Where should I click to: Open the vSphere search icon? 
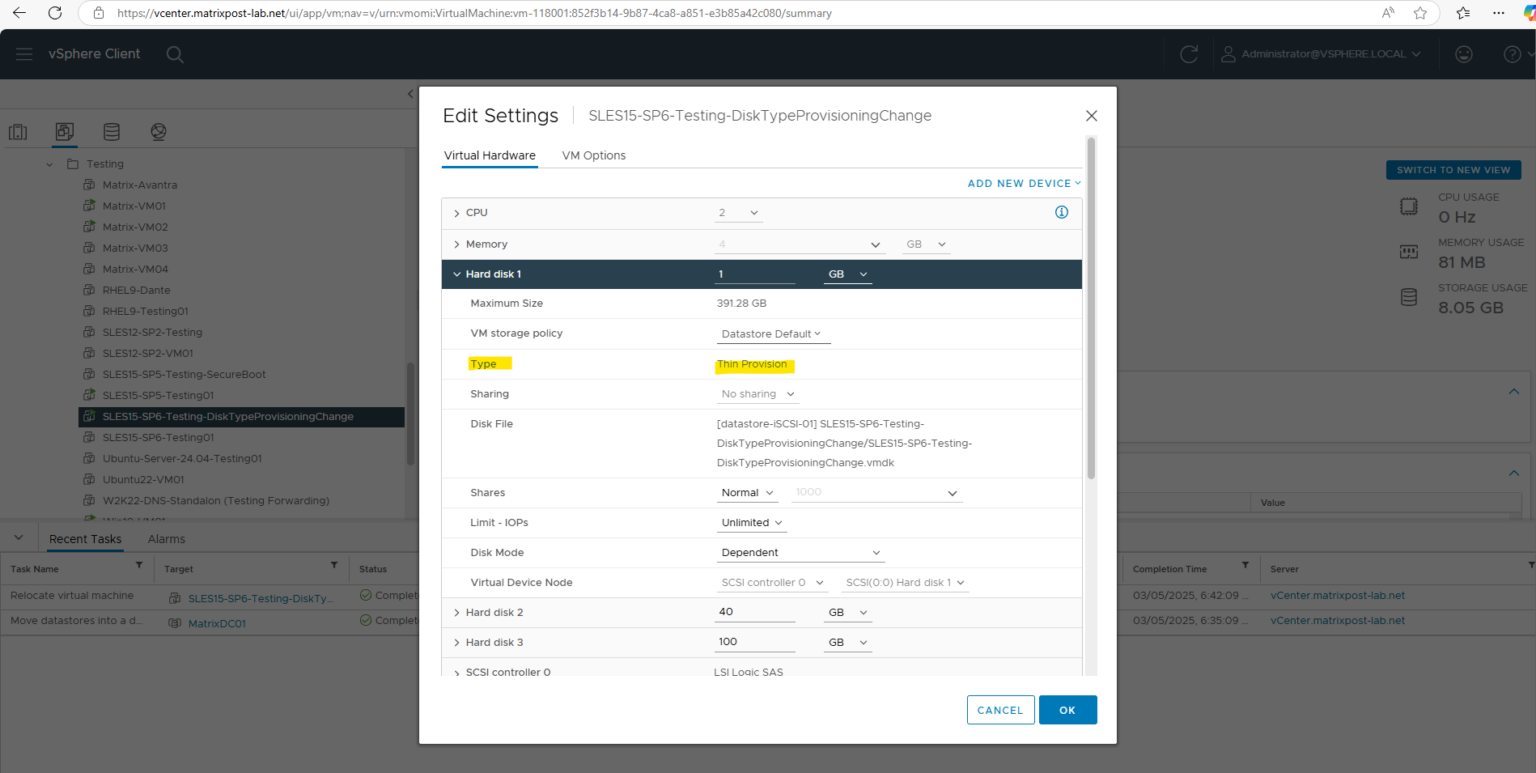click(x=175, y=54)
